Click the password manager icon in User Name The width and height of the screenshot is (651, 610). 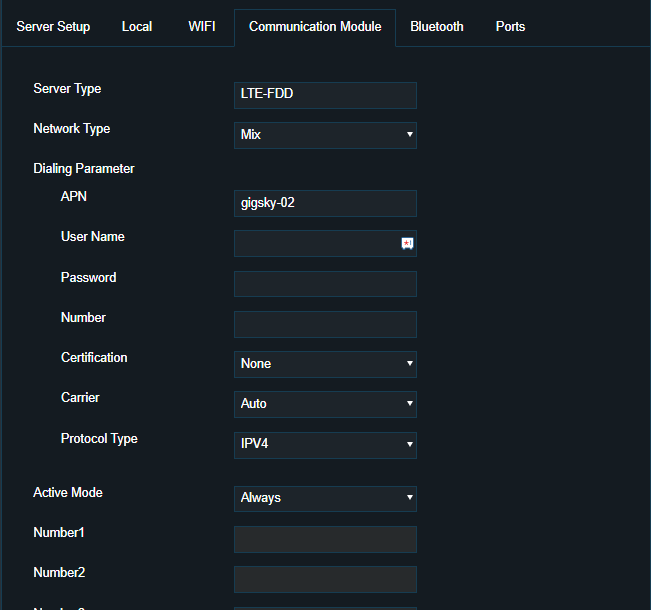click(407, 243)
